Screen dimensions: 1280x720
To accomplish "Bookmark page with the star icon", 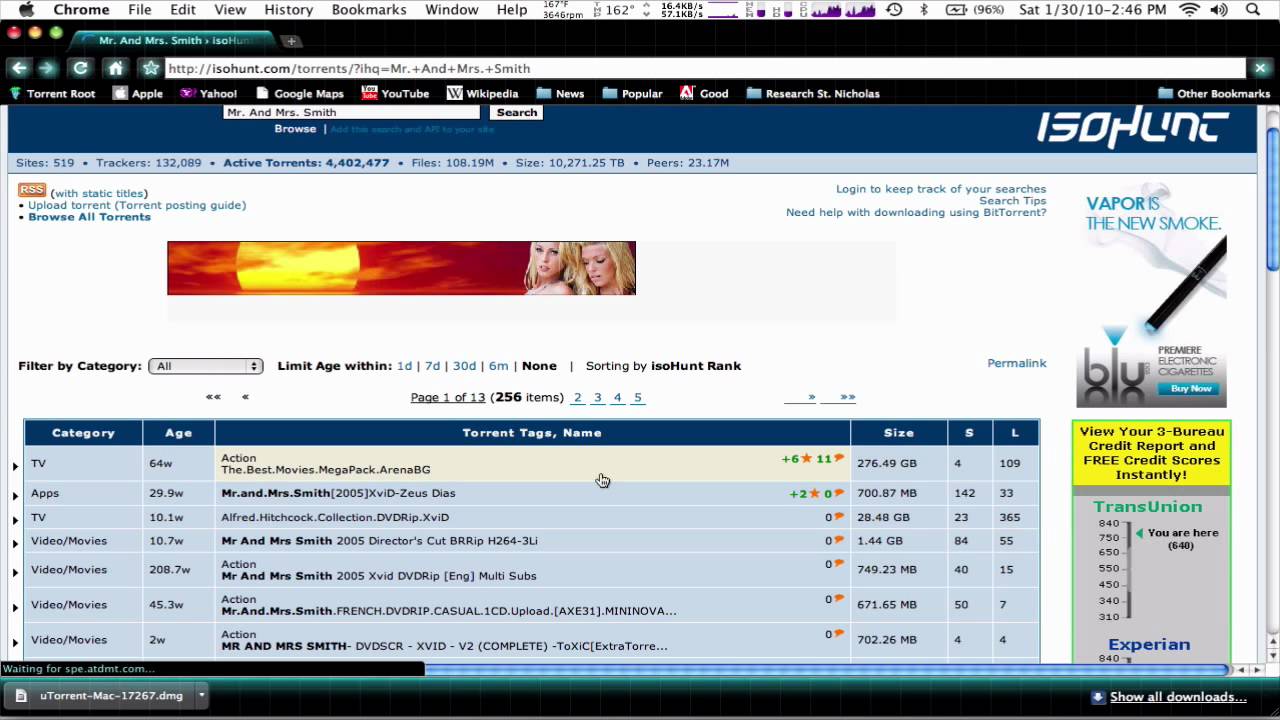I will pos(151,68).
